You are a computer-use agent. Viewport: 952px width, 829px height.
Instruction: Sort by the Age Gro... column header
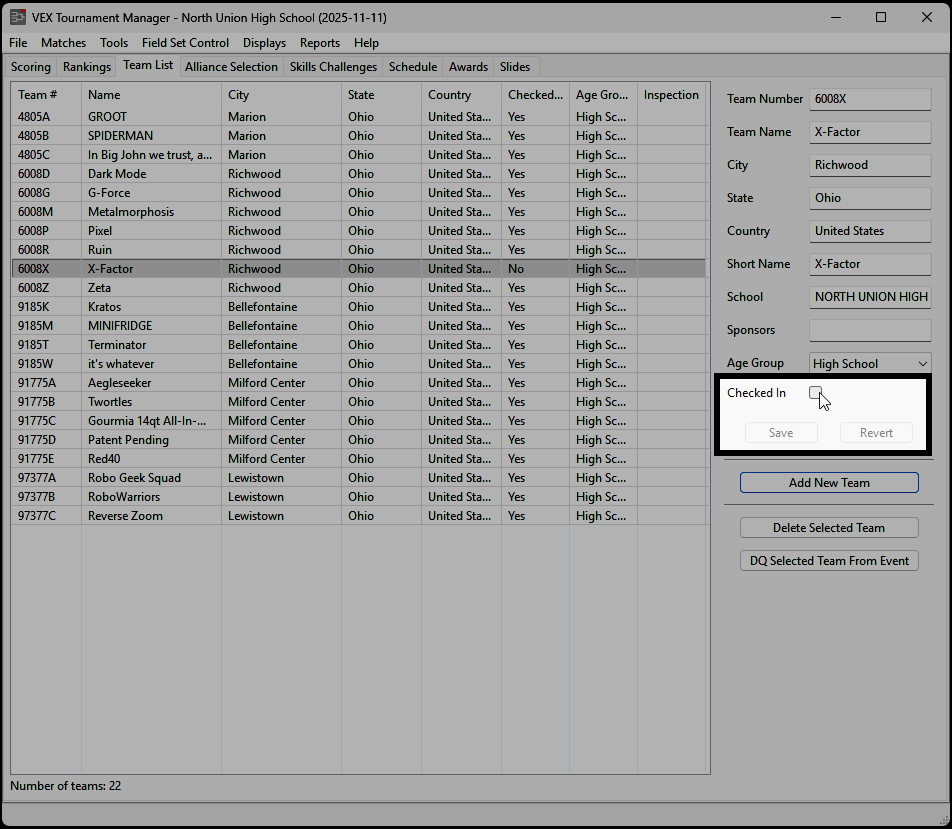[604, 95]
